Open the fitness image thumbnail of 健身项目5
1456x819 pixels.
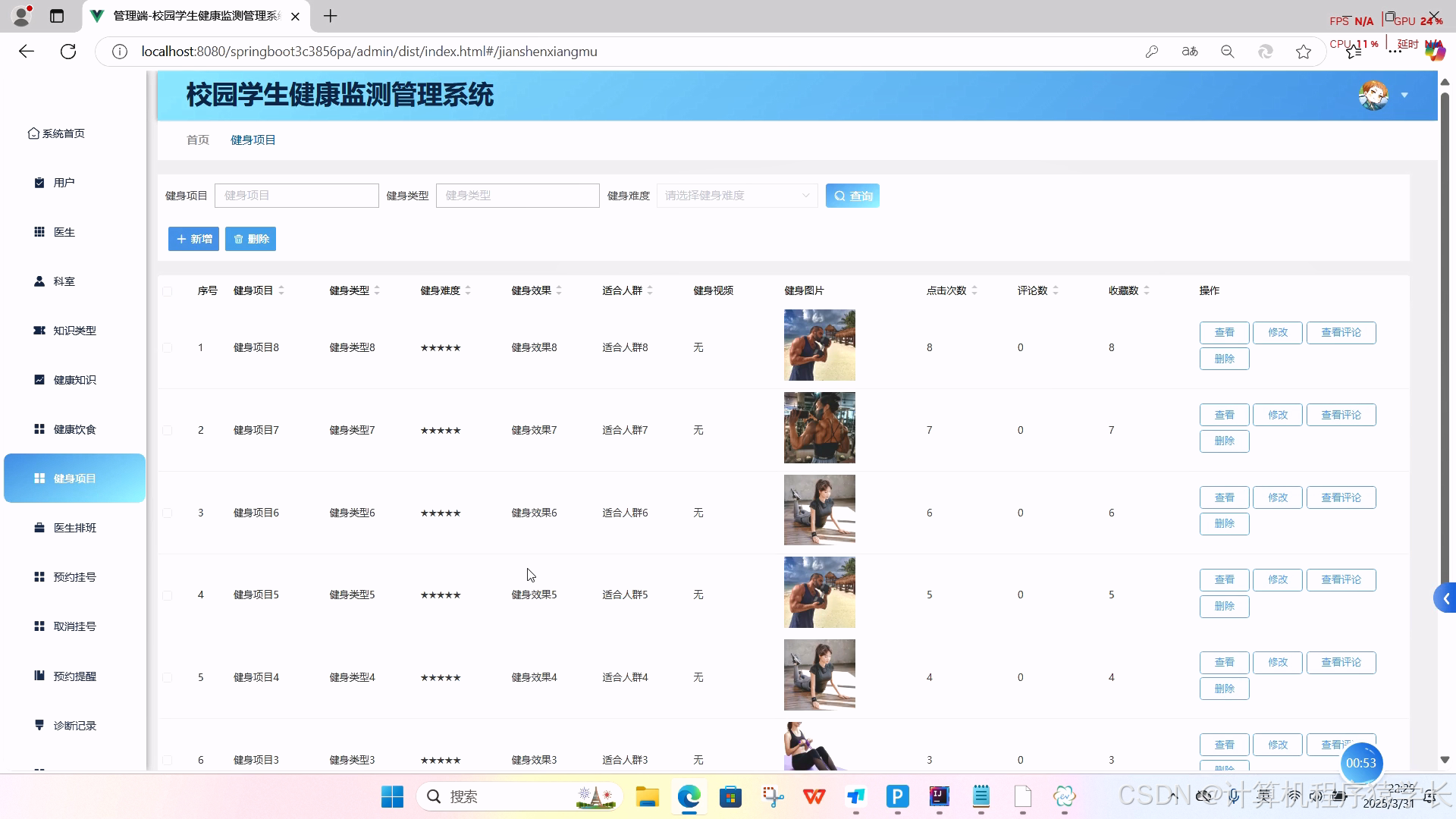coord(819,592)
